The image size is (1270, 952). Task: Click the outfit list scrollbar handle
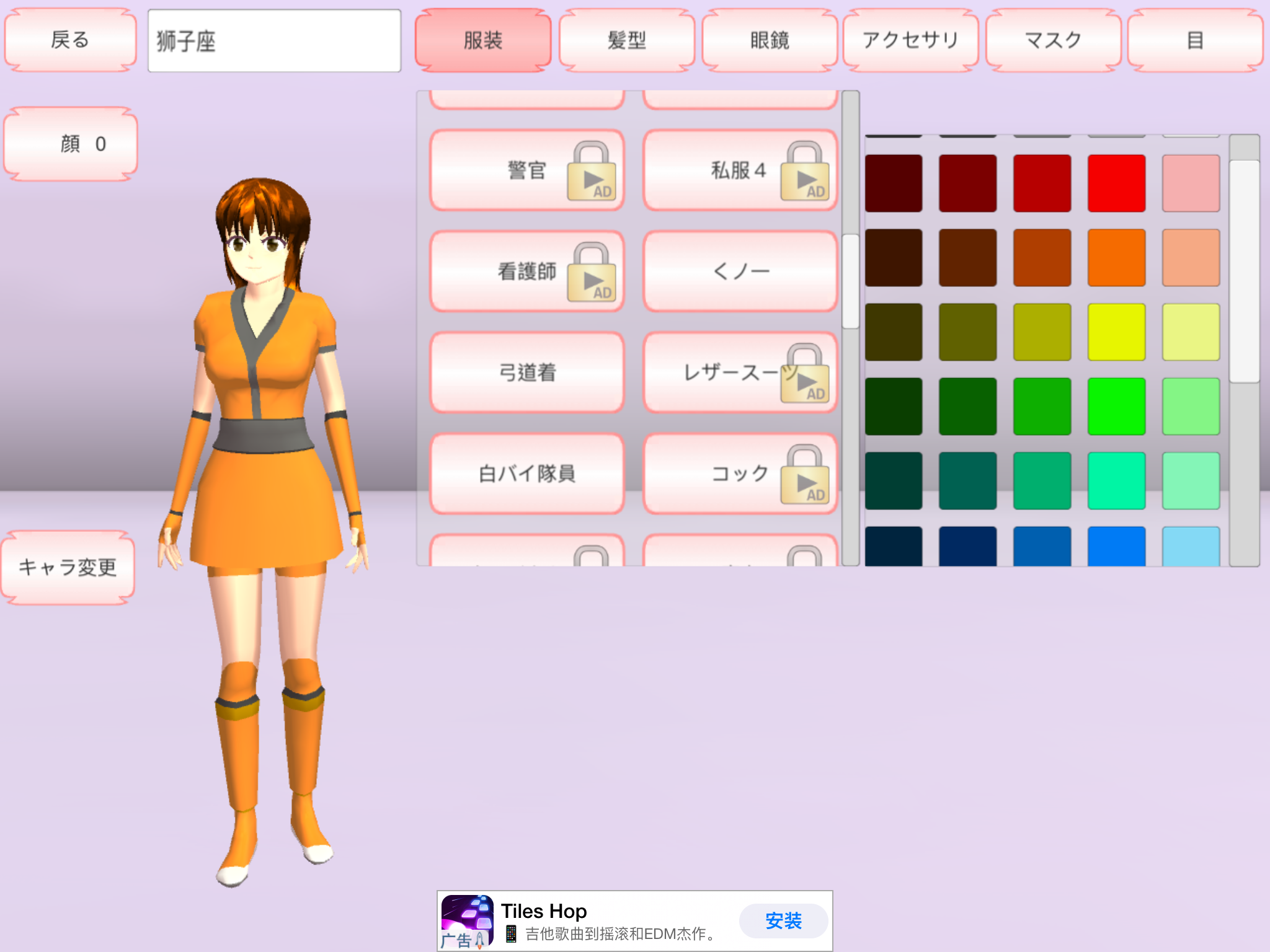pos(850,281)
